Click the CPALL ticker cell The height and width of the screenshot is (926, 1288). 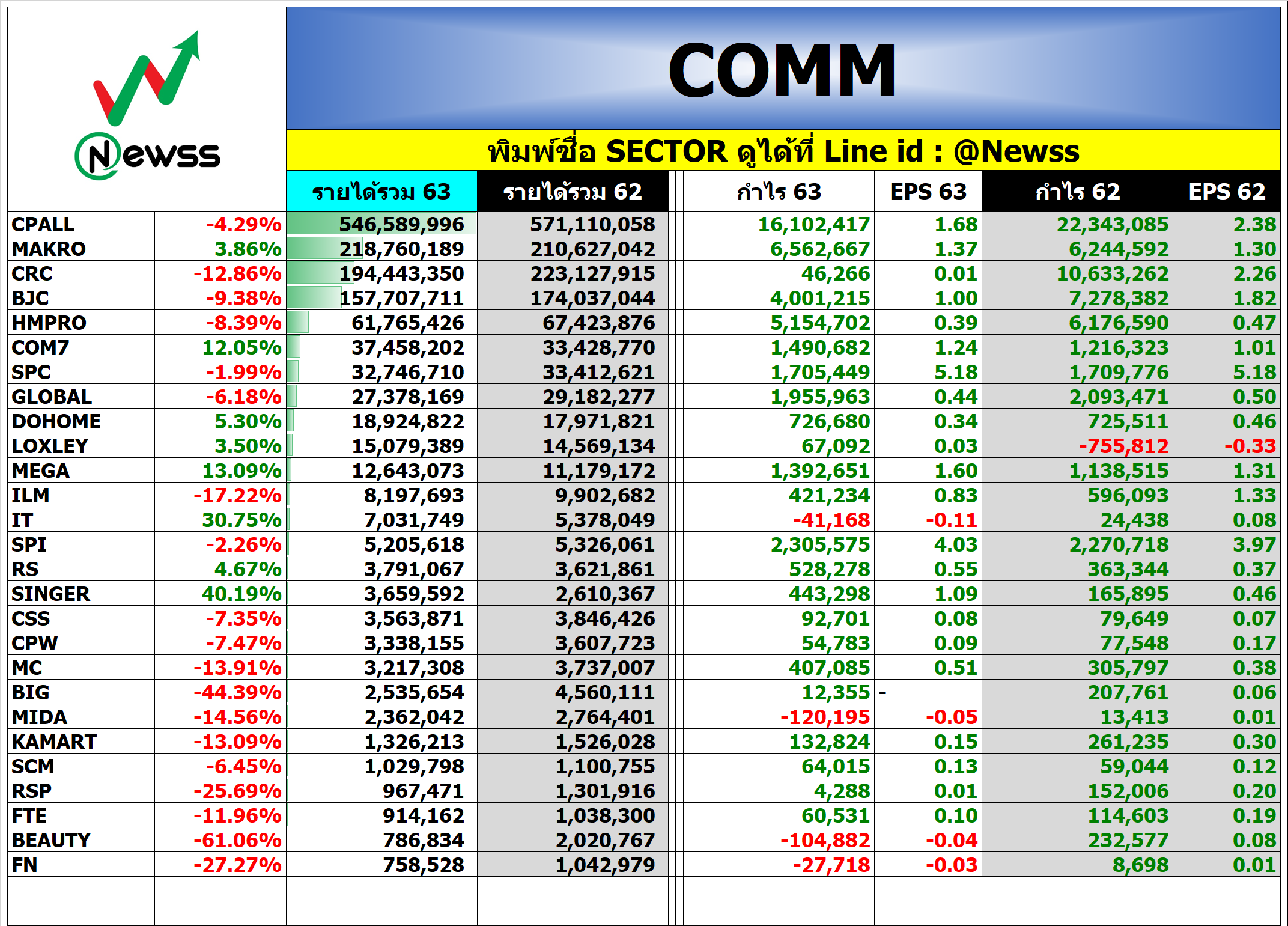81,224
